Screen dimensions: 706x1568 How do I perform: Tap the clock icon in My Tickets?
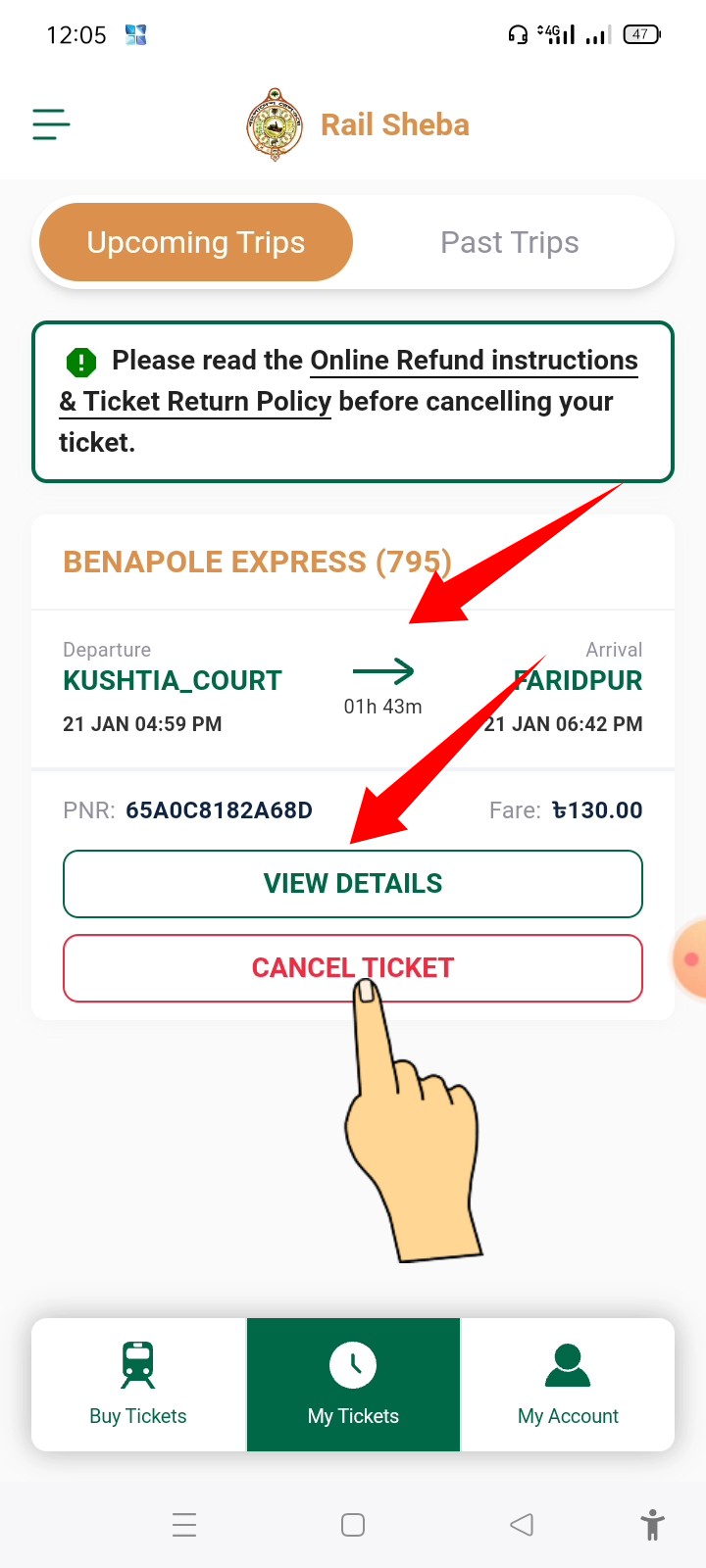(353, 1365)
